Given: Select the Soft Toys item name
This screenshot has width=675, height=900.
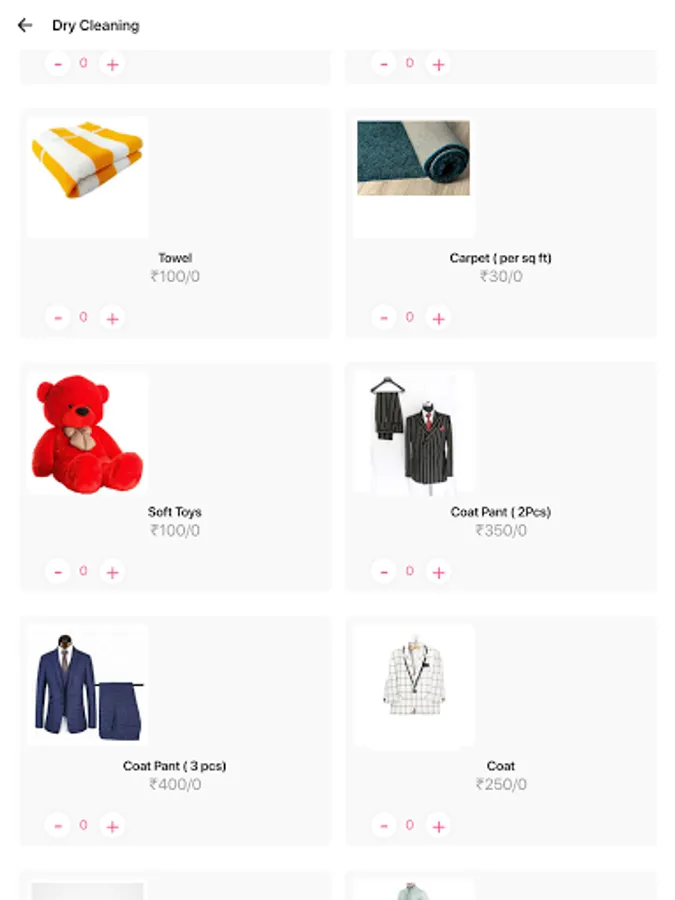Looking at the screenshot, I should click(x=174, y=511).
